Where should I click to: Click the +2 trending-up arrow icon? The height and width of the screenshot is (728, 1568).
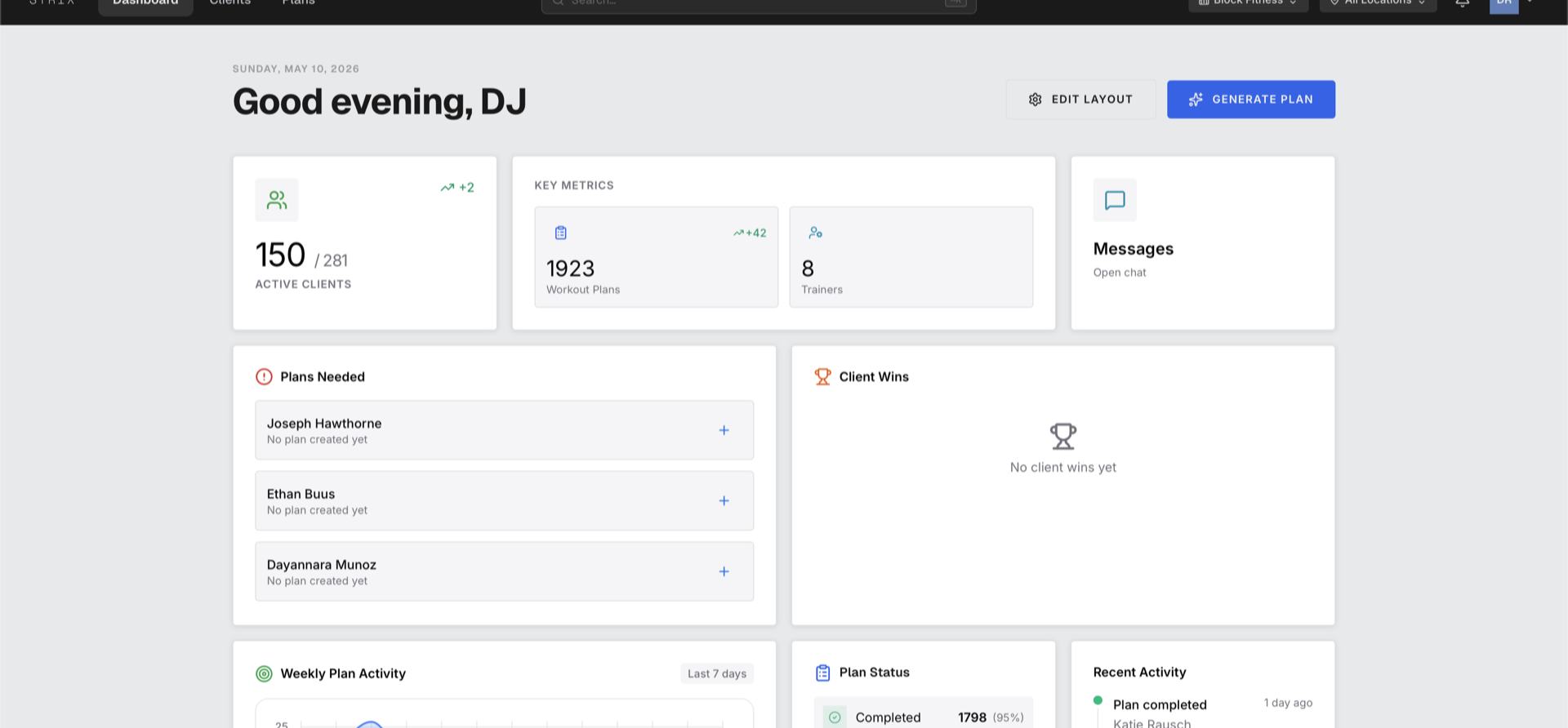[448, 188]
